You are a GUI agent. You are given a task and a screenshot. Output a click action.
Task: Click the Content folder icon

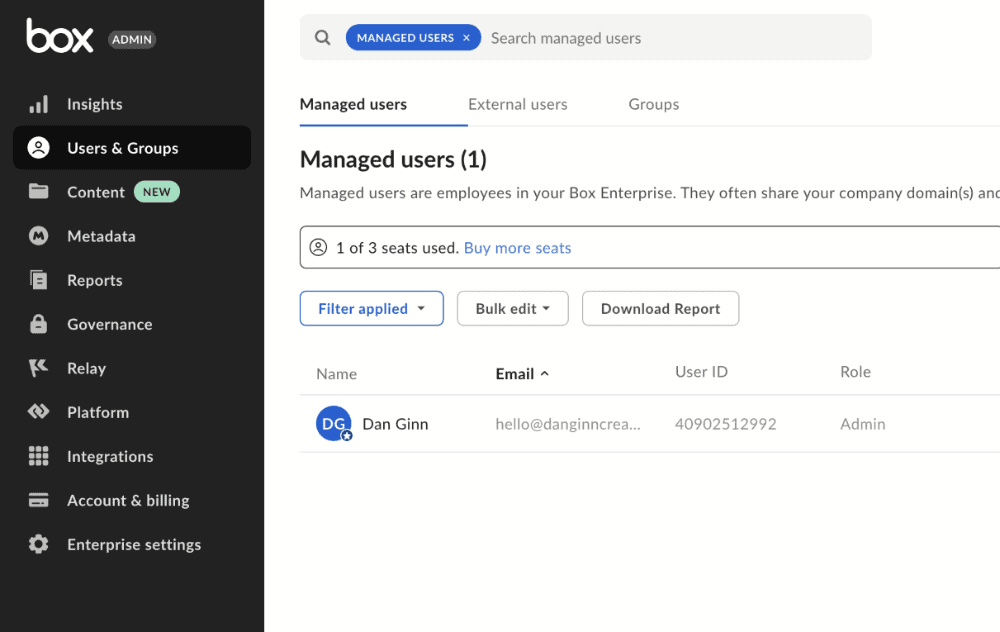tap(38, 191)
